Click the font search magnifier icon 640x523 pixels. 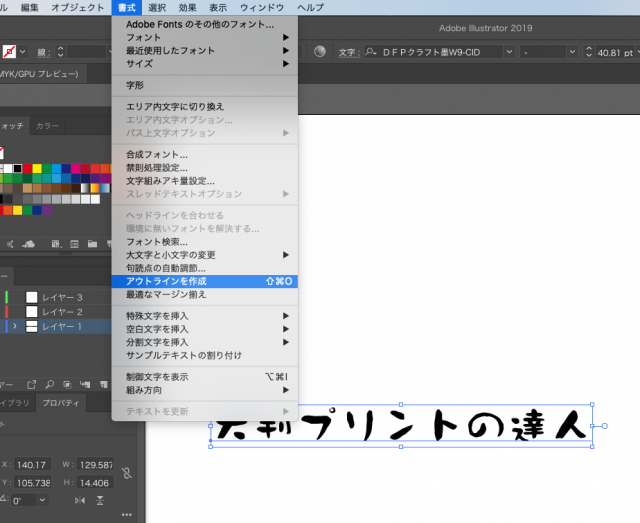click(370, 52)
